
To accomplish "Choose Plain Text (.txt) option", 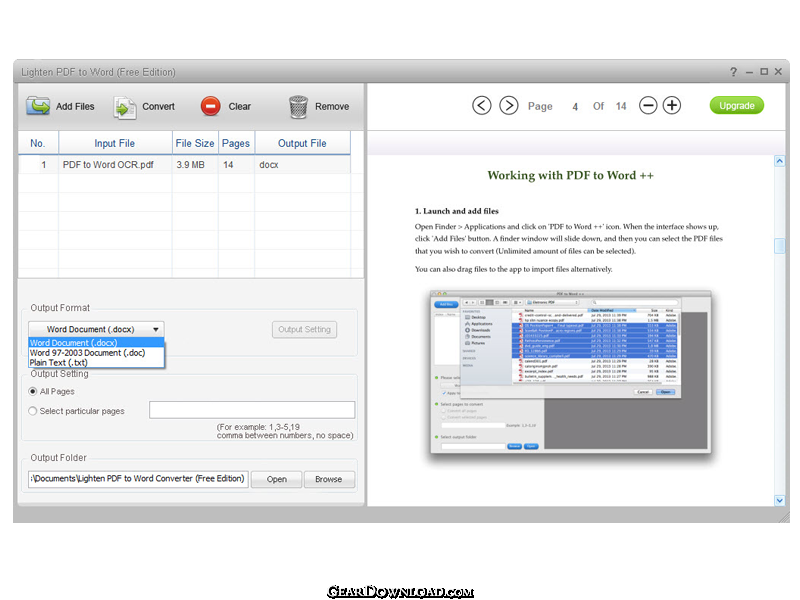I will (96, 363).
